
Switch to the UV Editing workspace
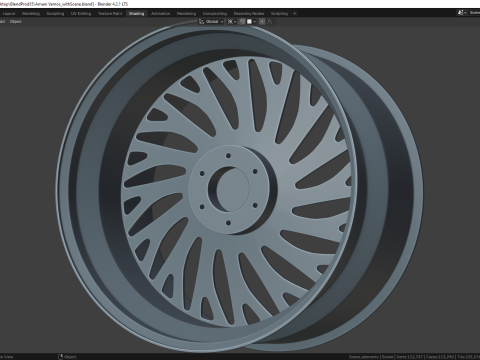click(81, 14)
